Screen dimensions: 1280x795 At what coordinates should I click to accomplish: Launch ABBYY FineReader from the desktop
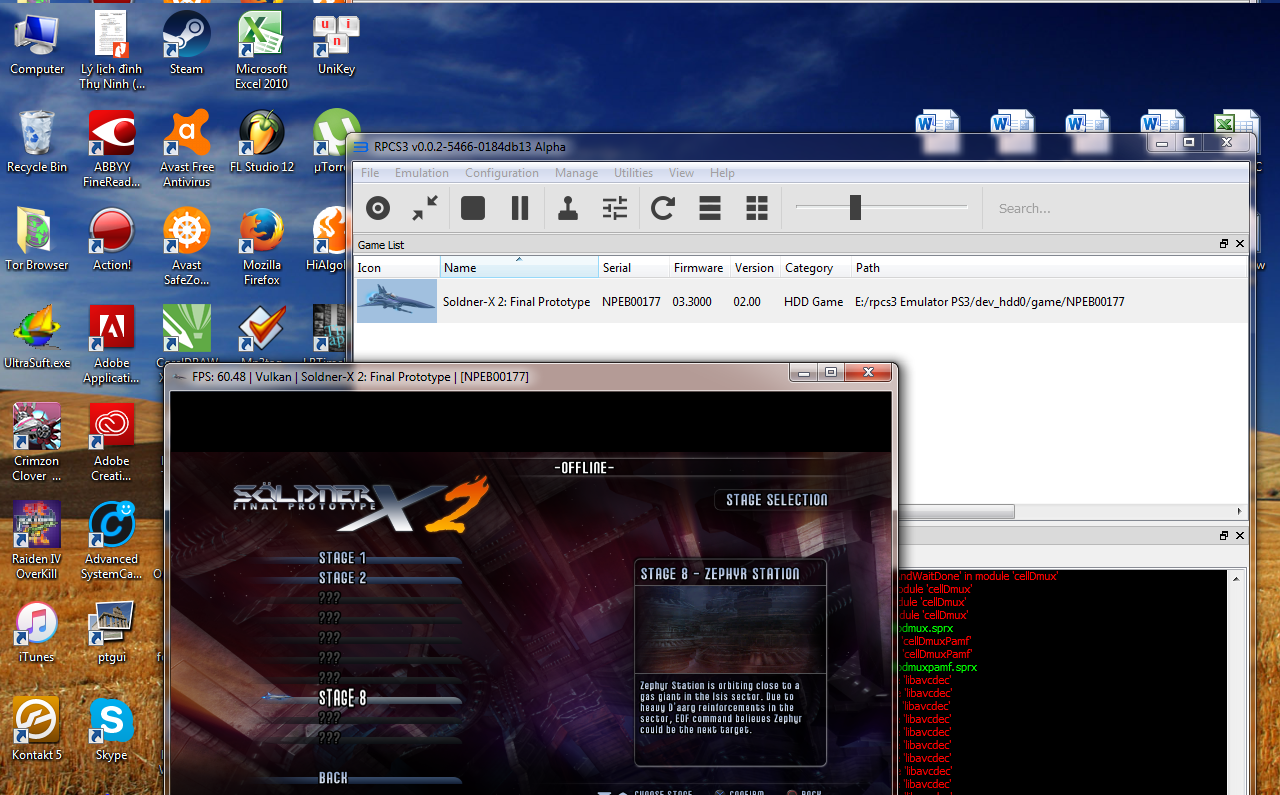pos(112,148)
